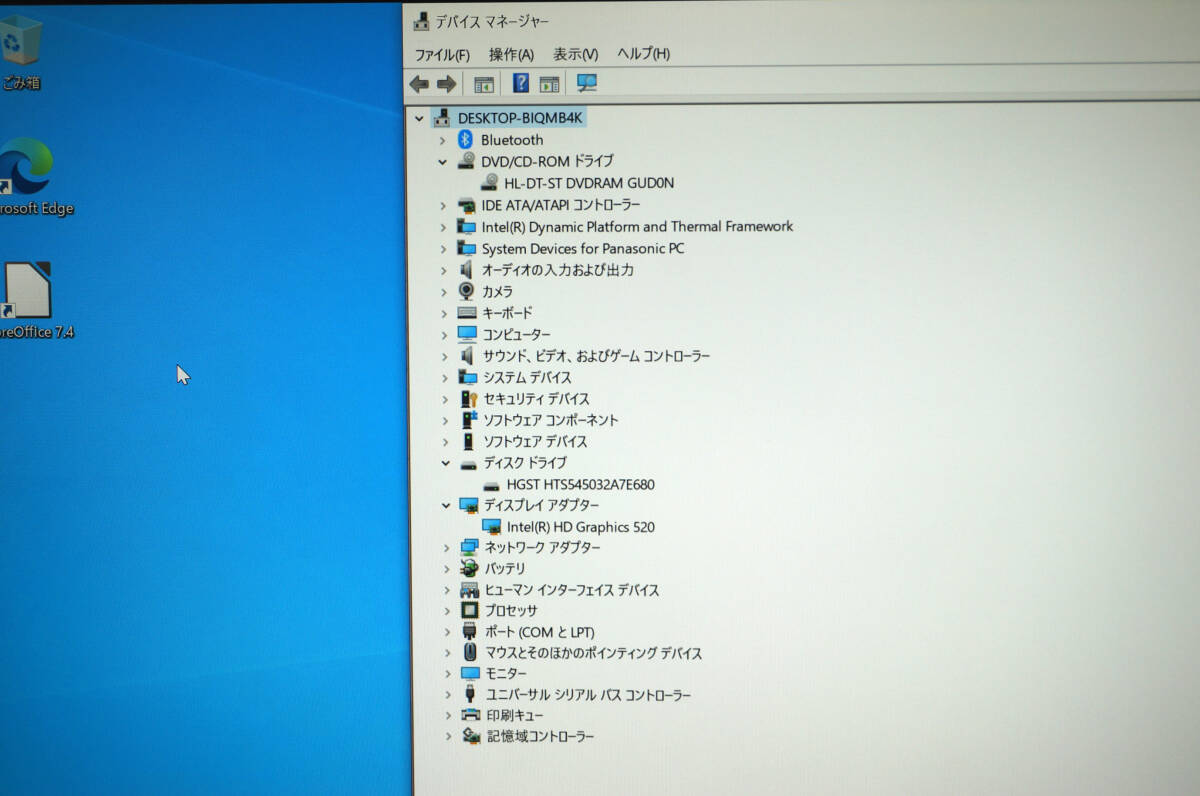1200x796 pixels.
Task: Collapse the DESKTOP-BIQMB4K root node
Action: pyautogui.click(x=419, y=118)
